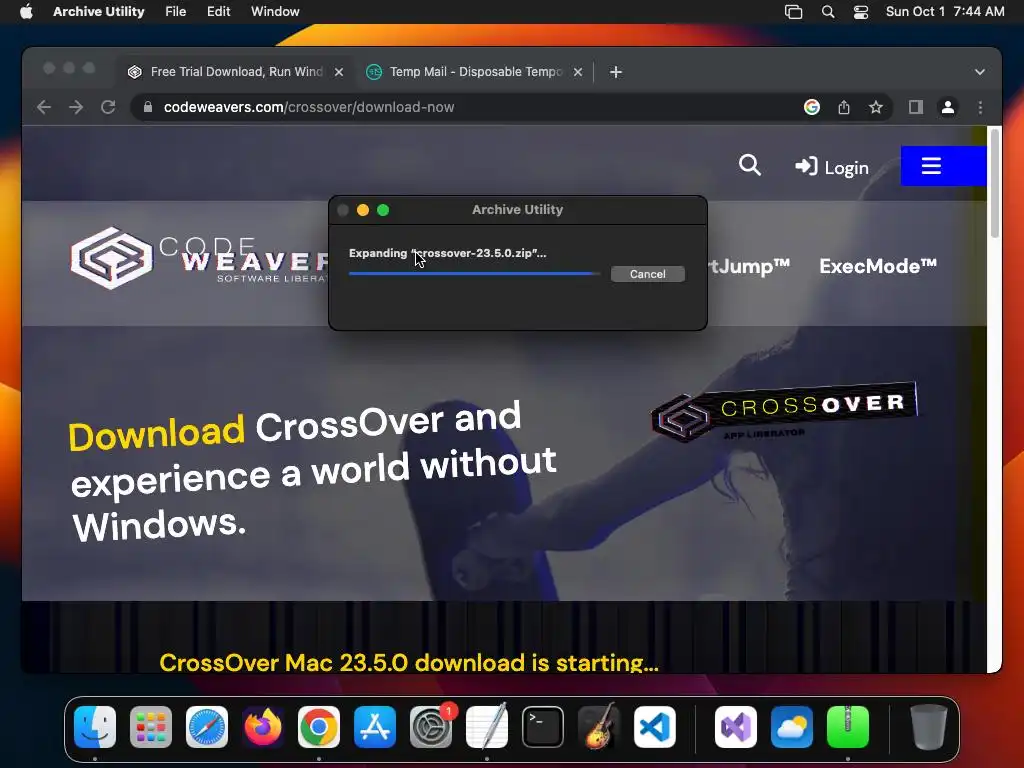Toggle the Chrome side panel
Viewport: 1024px width, 768px height.
coord(916,107)
